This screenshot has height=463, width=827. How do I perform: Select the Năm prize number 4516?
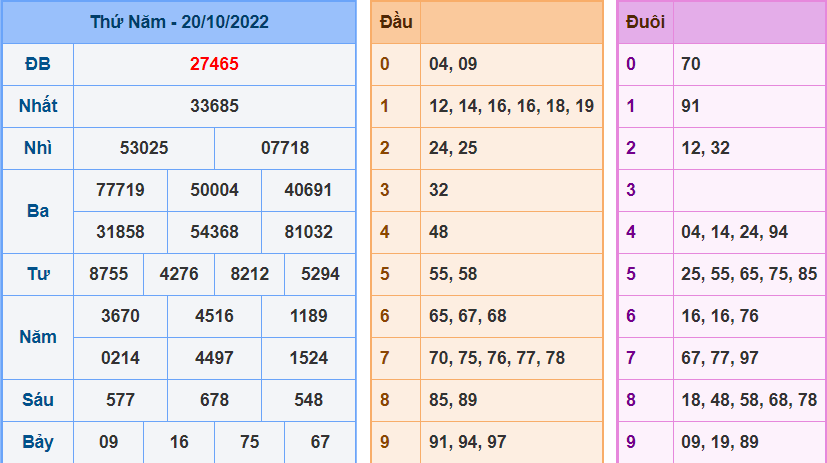214,316
